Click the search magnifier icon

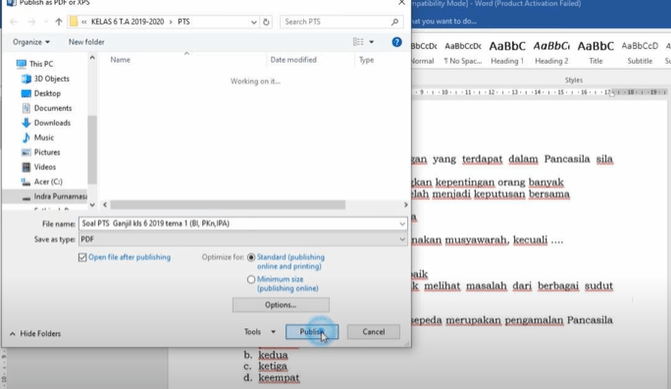click(395, 22)
